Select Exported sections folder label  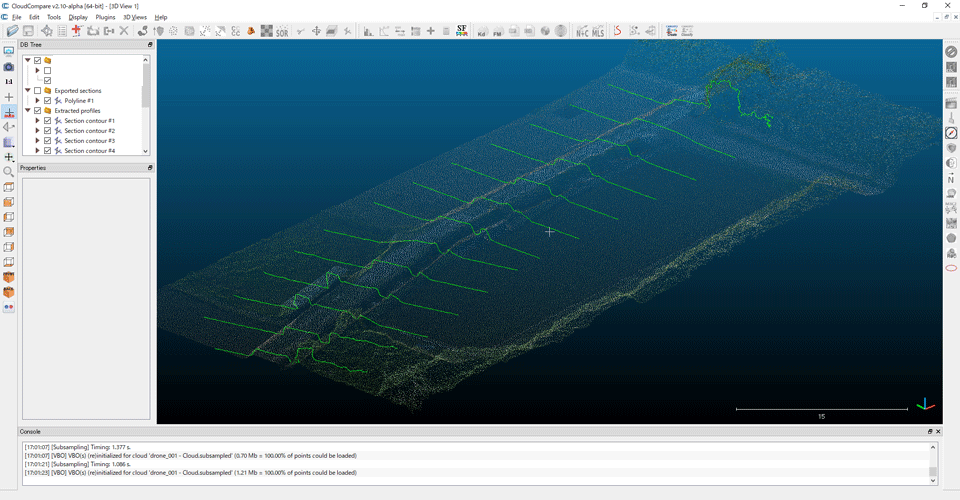click(x=78, y=91)
